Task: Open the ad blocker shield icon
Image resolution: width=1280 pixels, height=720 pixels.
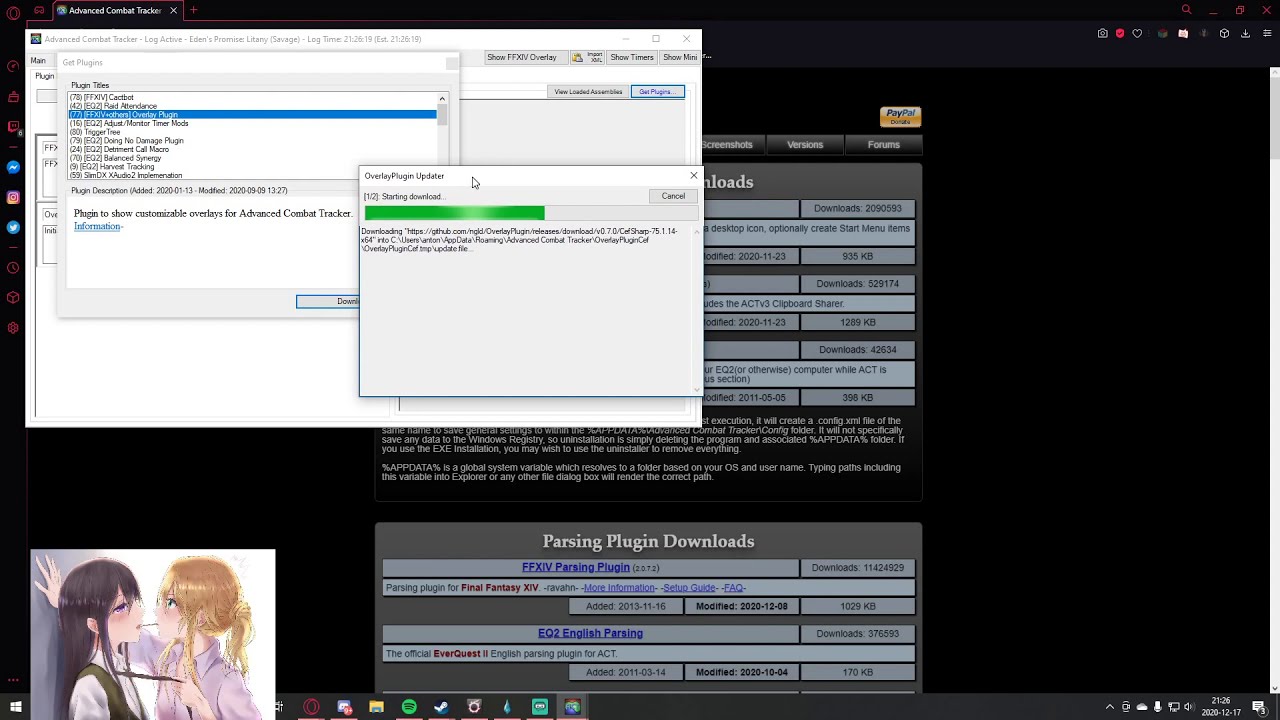Action: click(1120, 33)
